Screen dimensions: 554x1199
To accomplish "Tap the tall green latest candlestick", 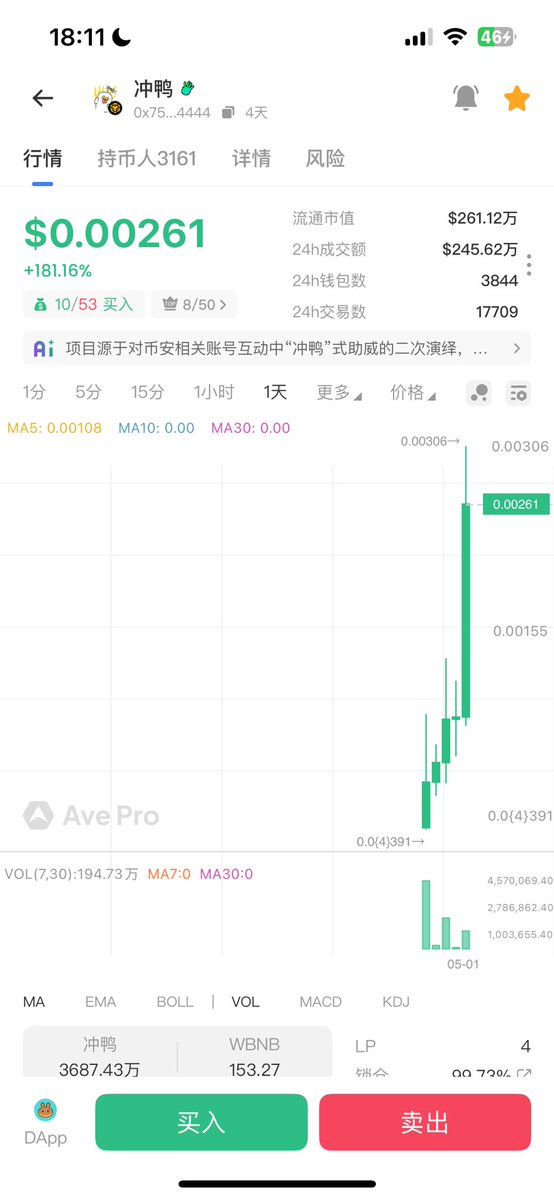I will (x=465, y=610).
